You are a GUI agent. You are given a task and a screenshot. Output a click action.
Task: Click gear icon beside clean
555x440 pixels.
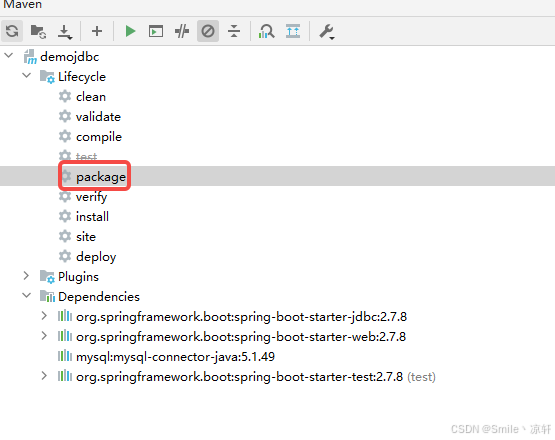pyautogui.click(x=65, y=96)
